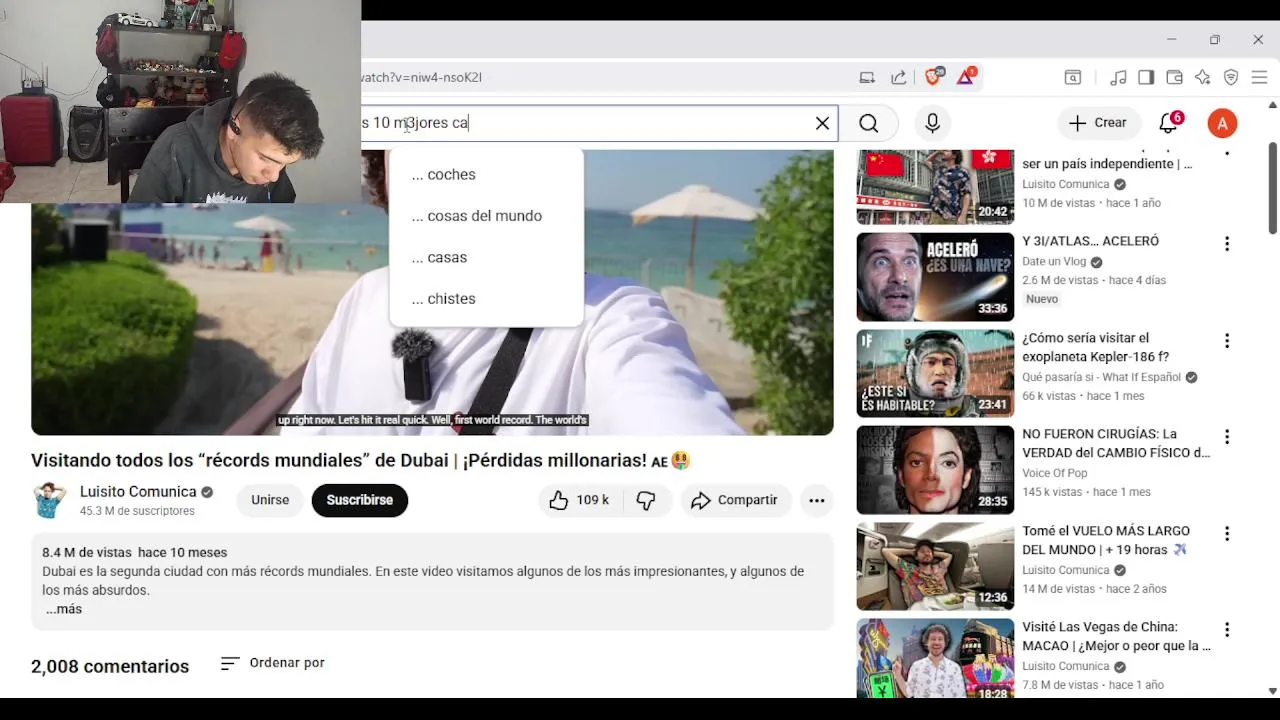Click the Brave VPN shield icon

1231,77
